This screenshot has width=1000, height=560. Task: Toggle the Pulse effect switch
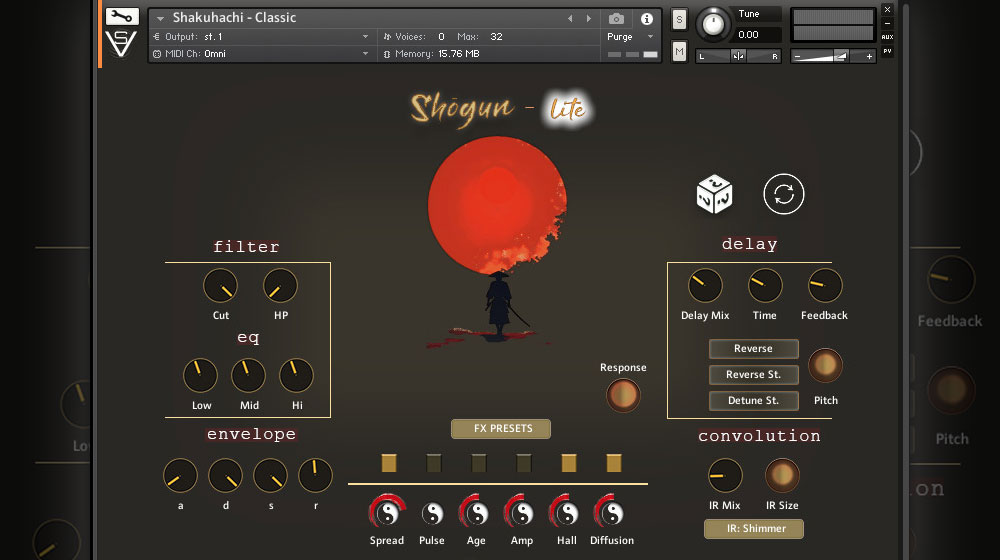click(434, 463)
